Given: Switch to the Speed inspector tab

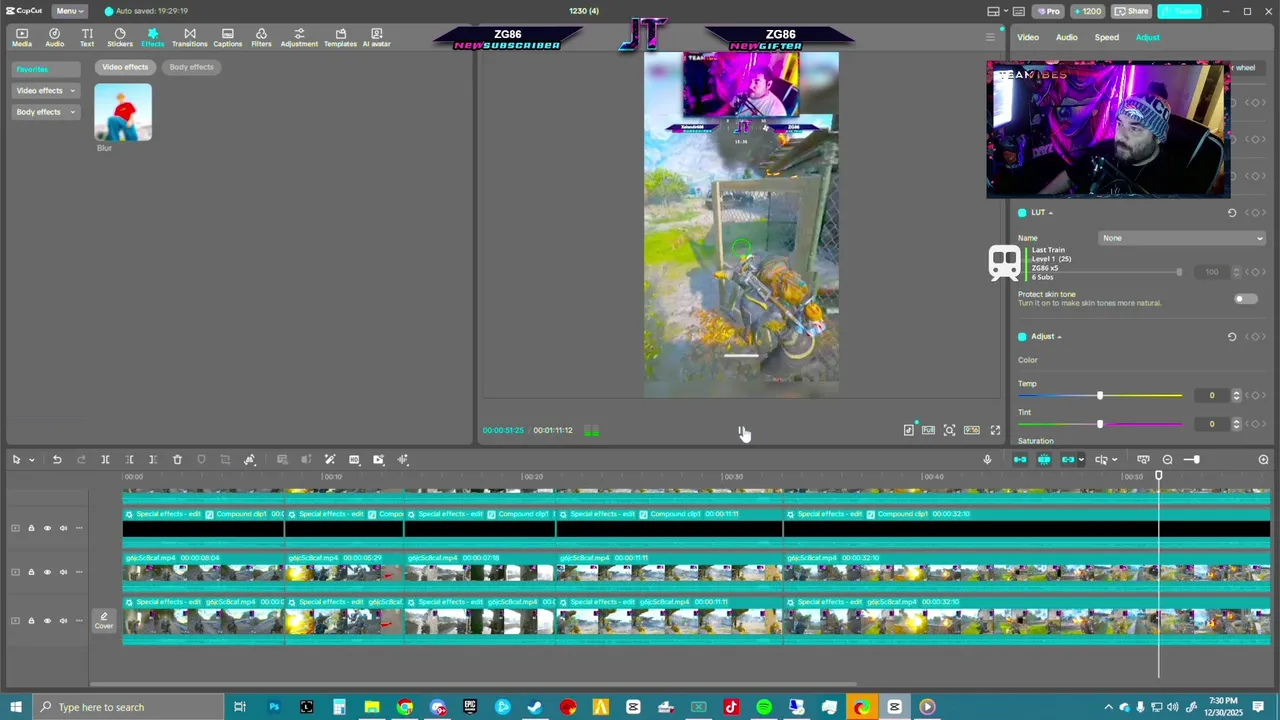Looking at the screenshot, I should [1107, 38].
